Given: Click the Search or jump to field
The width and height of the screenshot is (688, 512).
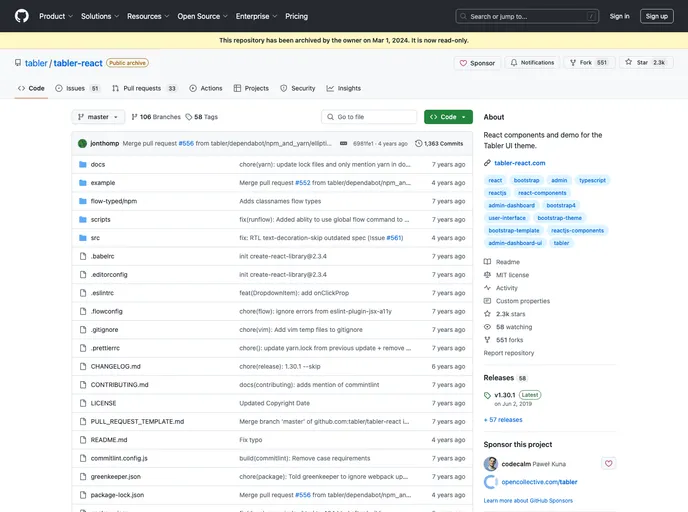Looking at the screenshot, I should (527, 16).
